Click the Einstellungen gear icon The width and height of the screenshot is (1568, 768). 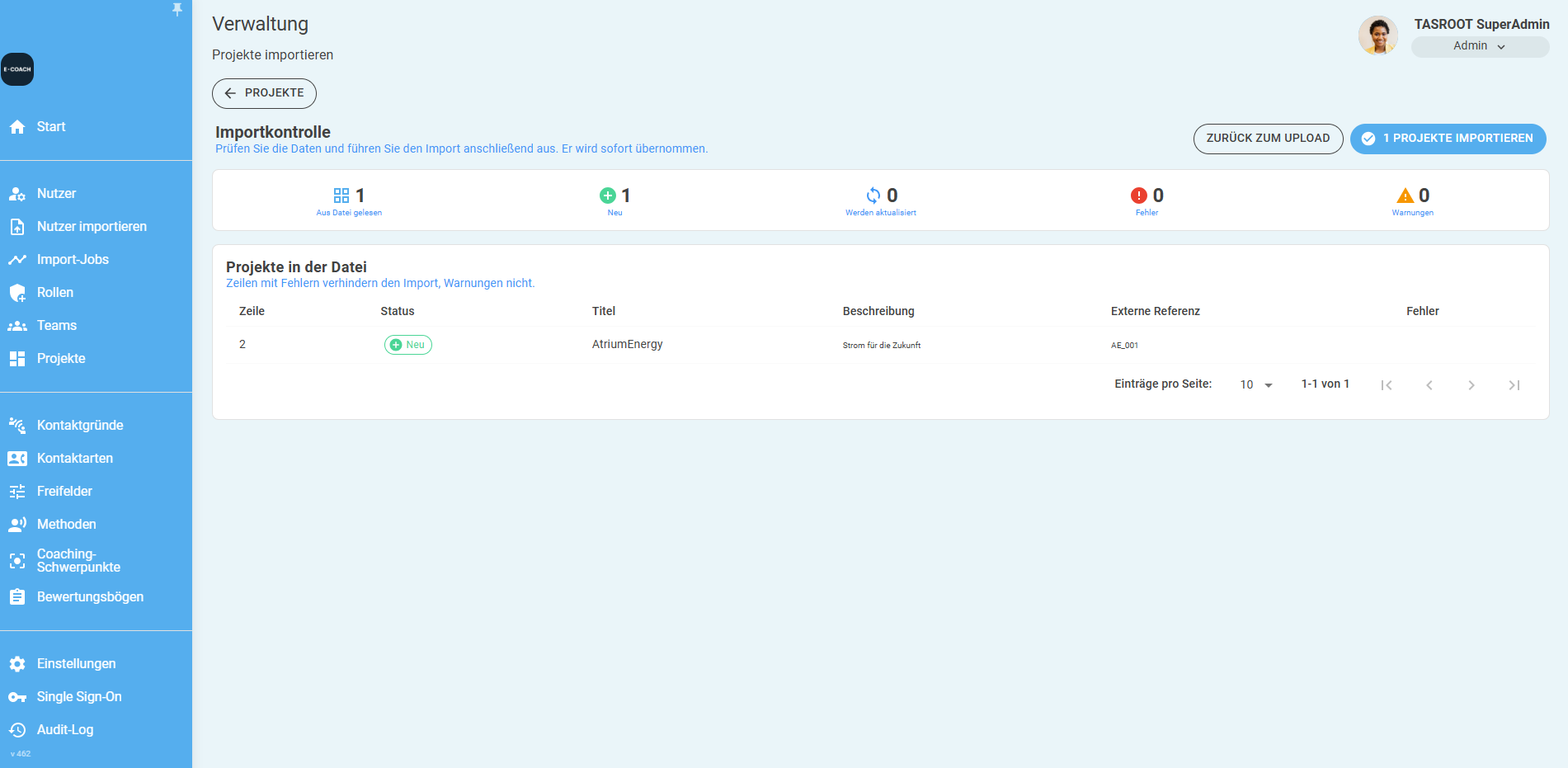point(17,664)
